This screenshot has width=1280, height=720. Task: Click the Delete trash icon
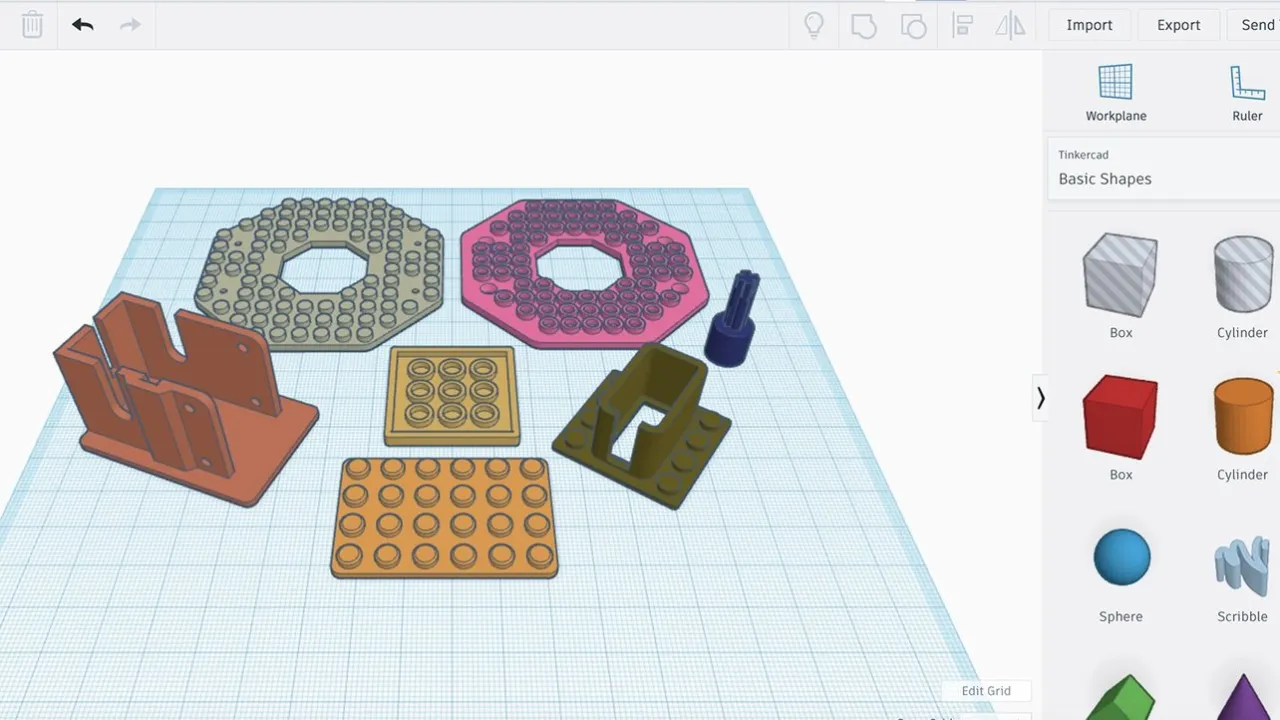(x=32, y=25)
